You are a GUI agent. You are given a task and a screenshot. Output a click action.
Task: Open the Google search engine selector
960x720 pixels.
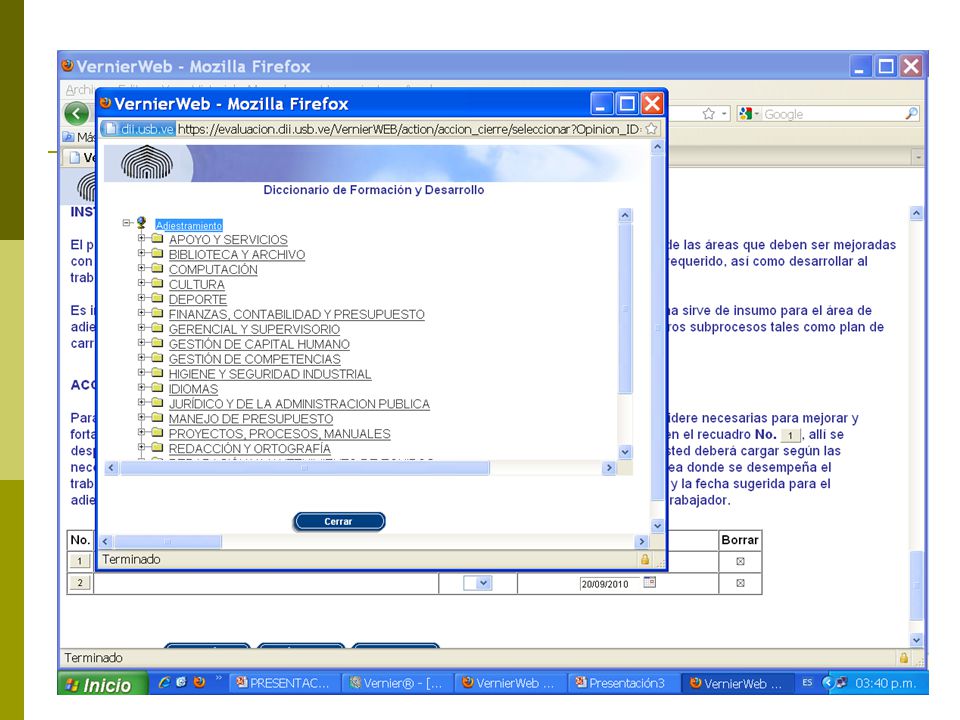pos(749,114)
